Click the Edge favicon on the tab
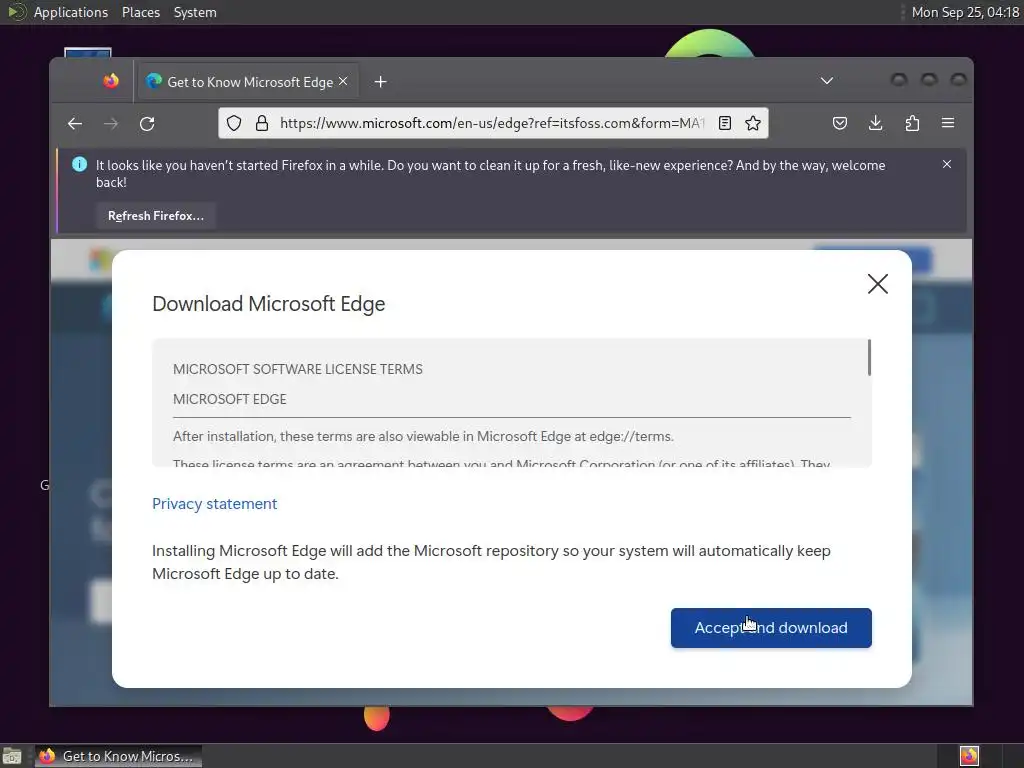Image resolution: width=1024 pixels, height=768 pixels. tap(154, 81)
